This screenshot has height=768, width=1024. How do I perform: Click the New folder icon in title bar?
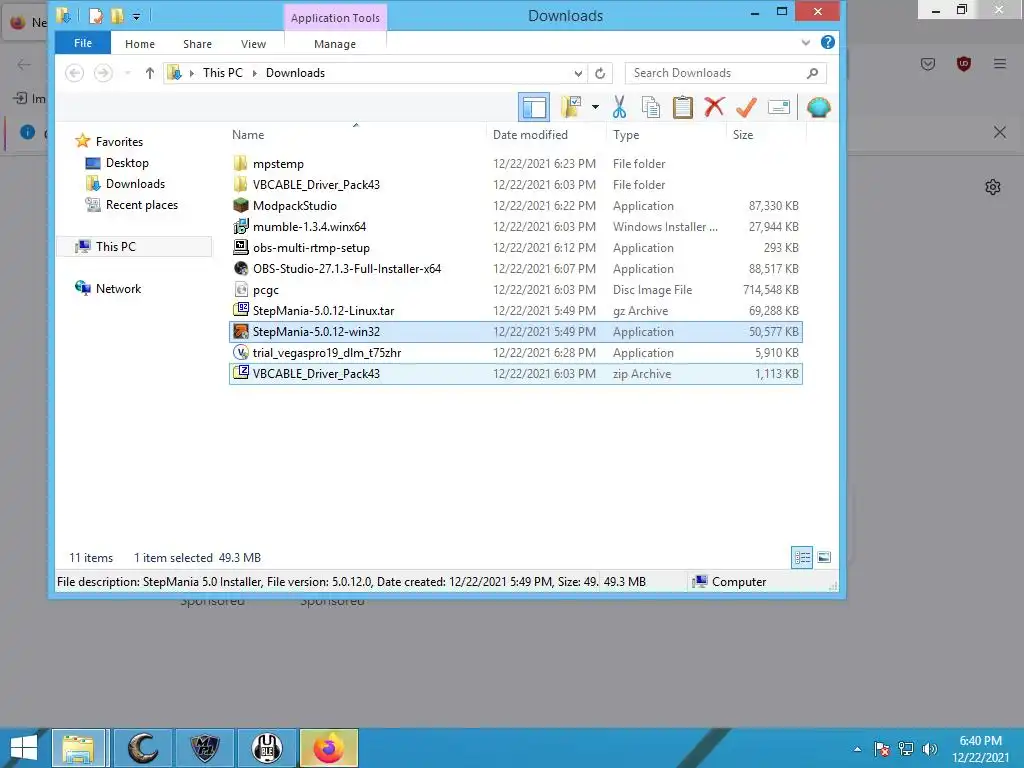118,16
